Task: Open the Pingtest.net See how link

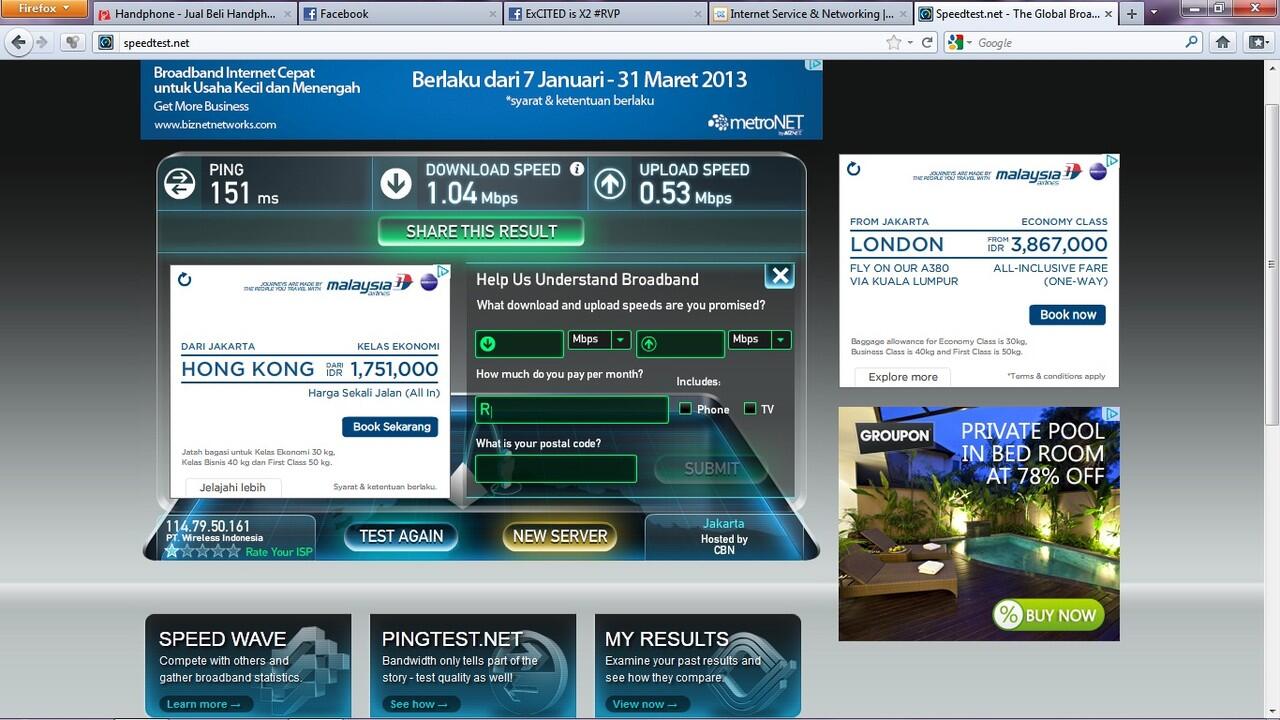Action: tap(420, 704)
